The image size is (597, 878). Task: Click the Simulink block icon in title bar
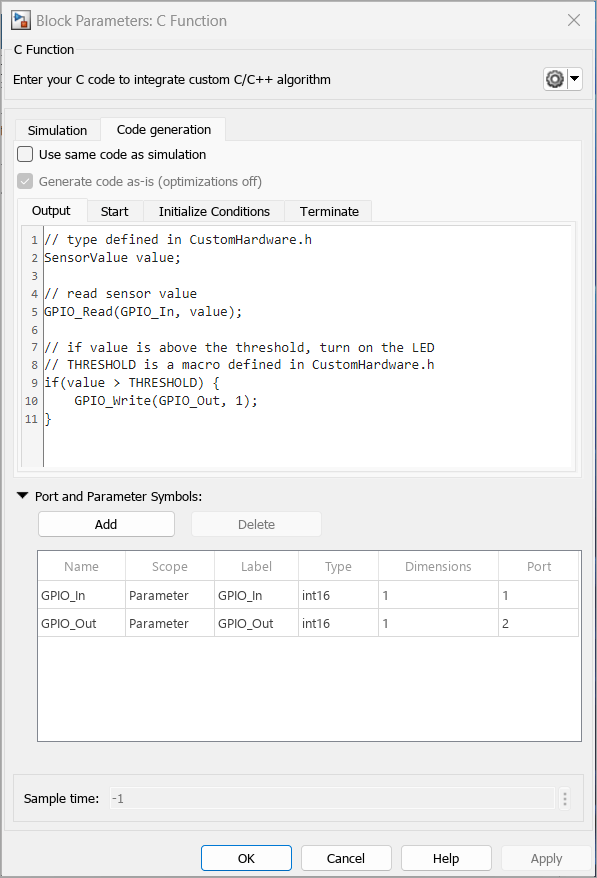tap(21, 21)
